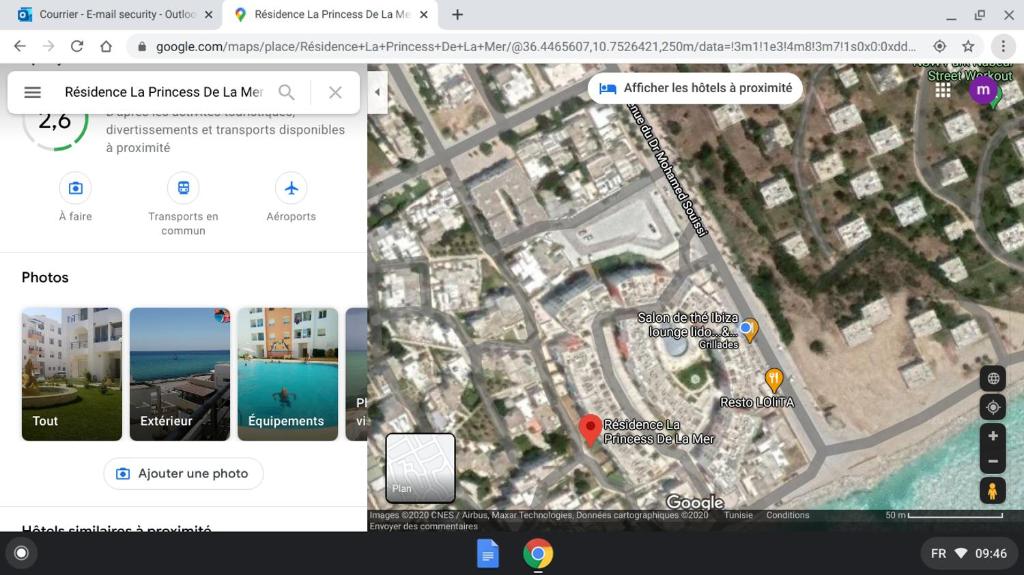The width and height of the screenshot is (1024, 575).
Task: Open the Tunisie link in footer
Action: pyautogui.click(x=738, y=515)
